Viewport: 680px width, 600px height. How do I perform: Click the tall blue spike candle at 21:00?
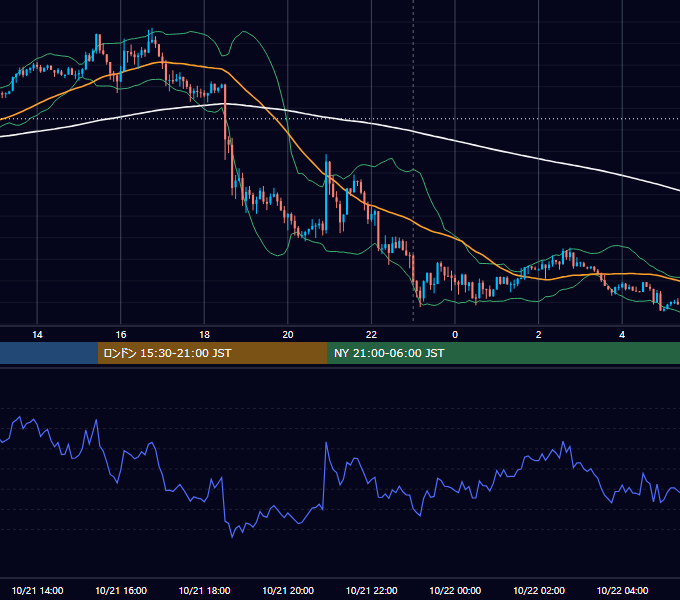tap(326, 193)
